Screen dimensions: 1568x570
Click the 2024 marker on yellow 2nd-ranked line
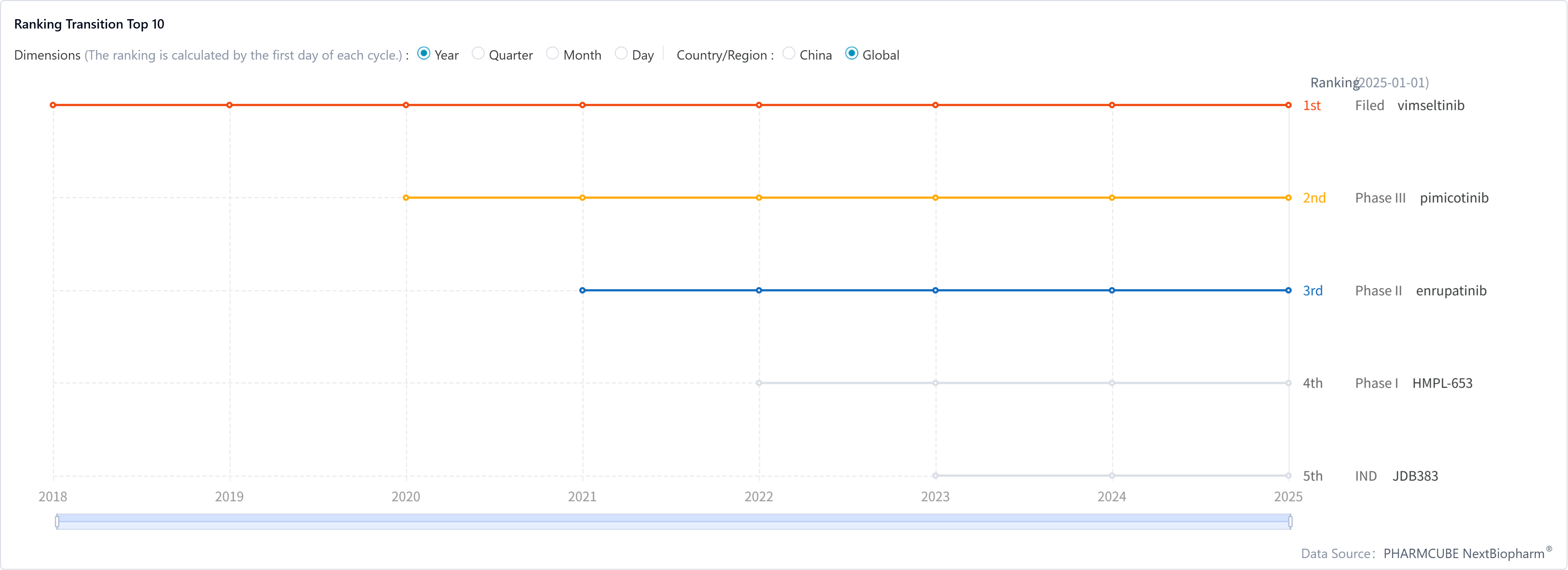1112,198
